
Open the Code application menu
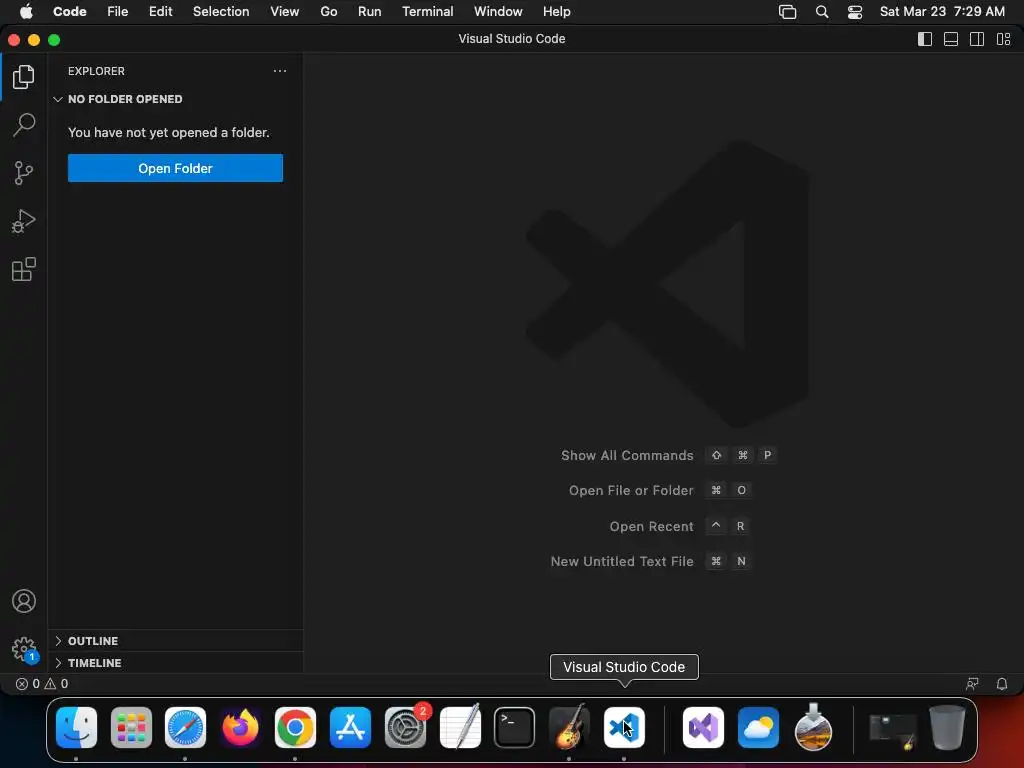click(x=70, y=12)
